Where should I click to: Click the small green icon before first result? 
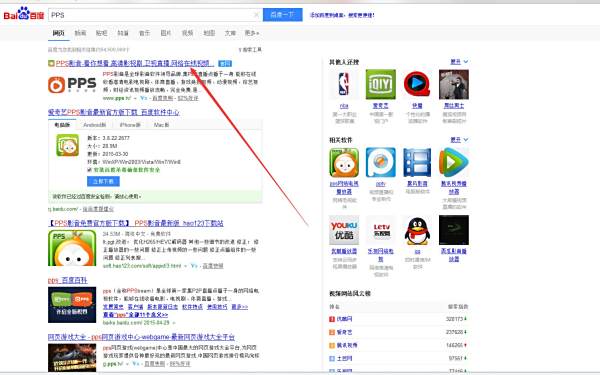[51, 63]
